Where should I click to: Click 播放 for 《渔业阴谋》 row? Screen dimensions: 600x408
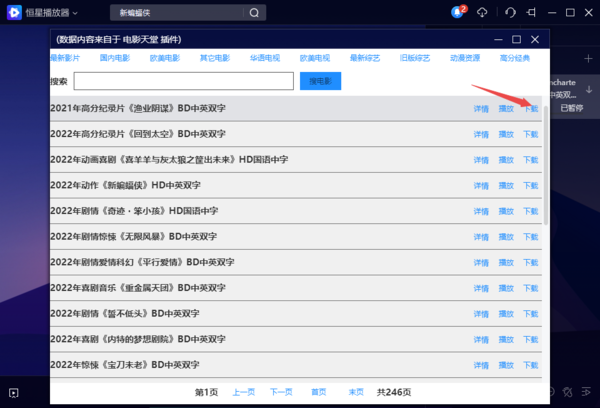(x=506, y=109)
